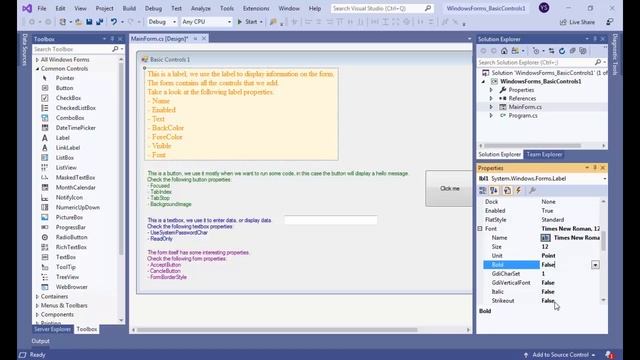Select the CheckedListBox control in Toolbox
The width and height of the screenshot is (640, 360).
pyautogui.click(x=76, y=108)
